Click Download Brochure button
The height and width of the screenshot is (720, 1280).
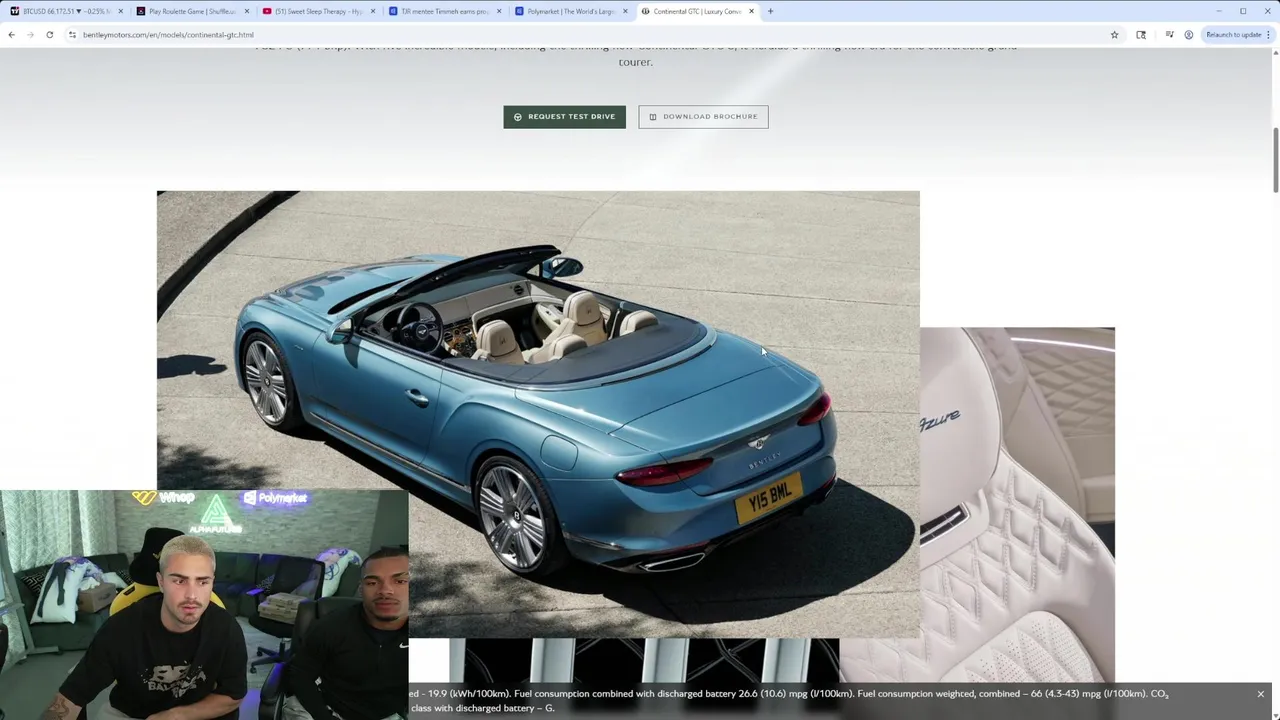click(x=703, y=117)
